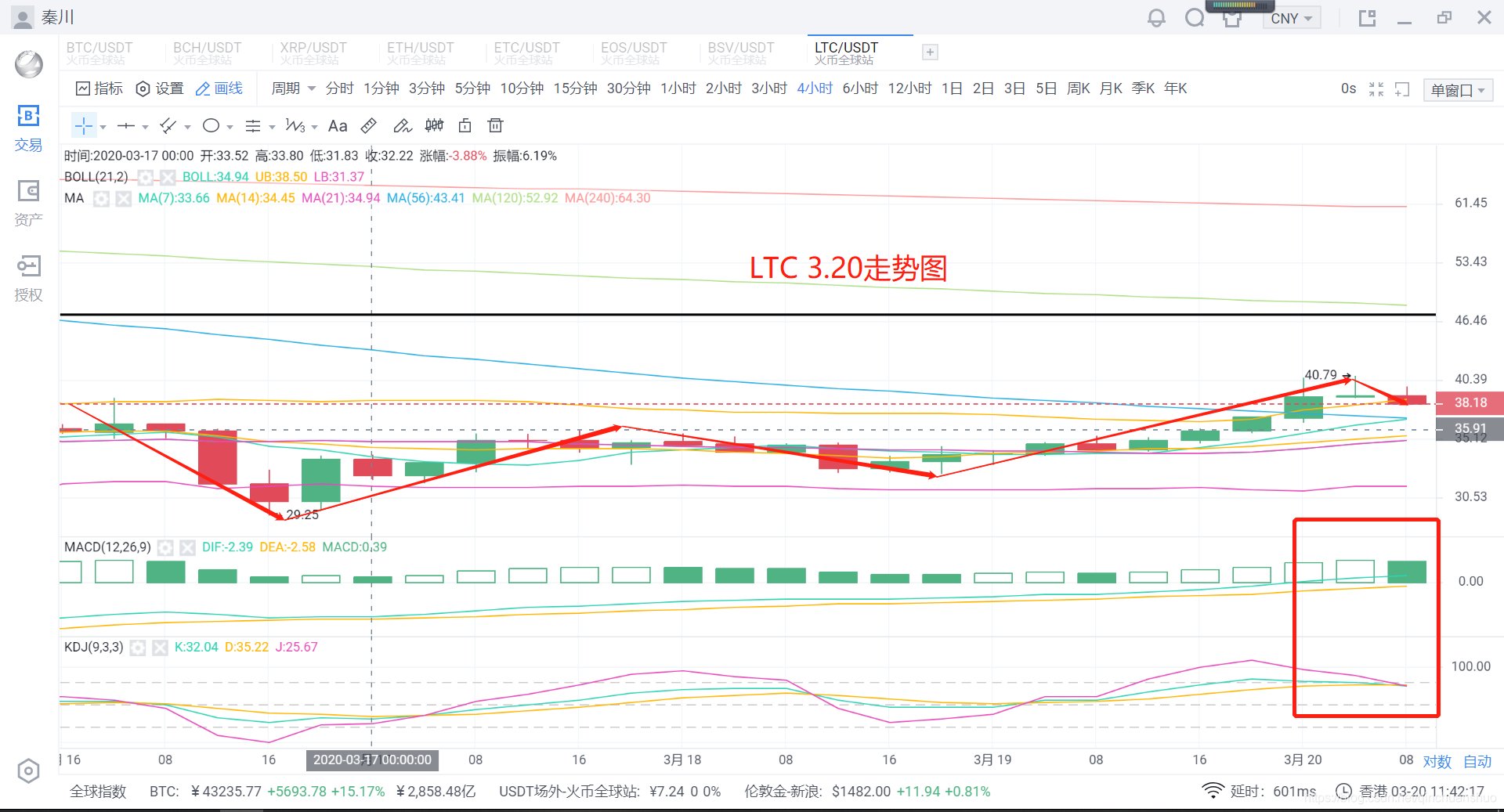
Task: Delete drawings with the trash icon
Action: click(495, 125)
